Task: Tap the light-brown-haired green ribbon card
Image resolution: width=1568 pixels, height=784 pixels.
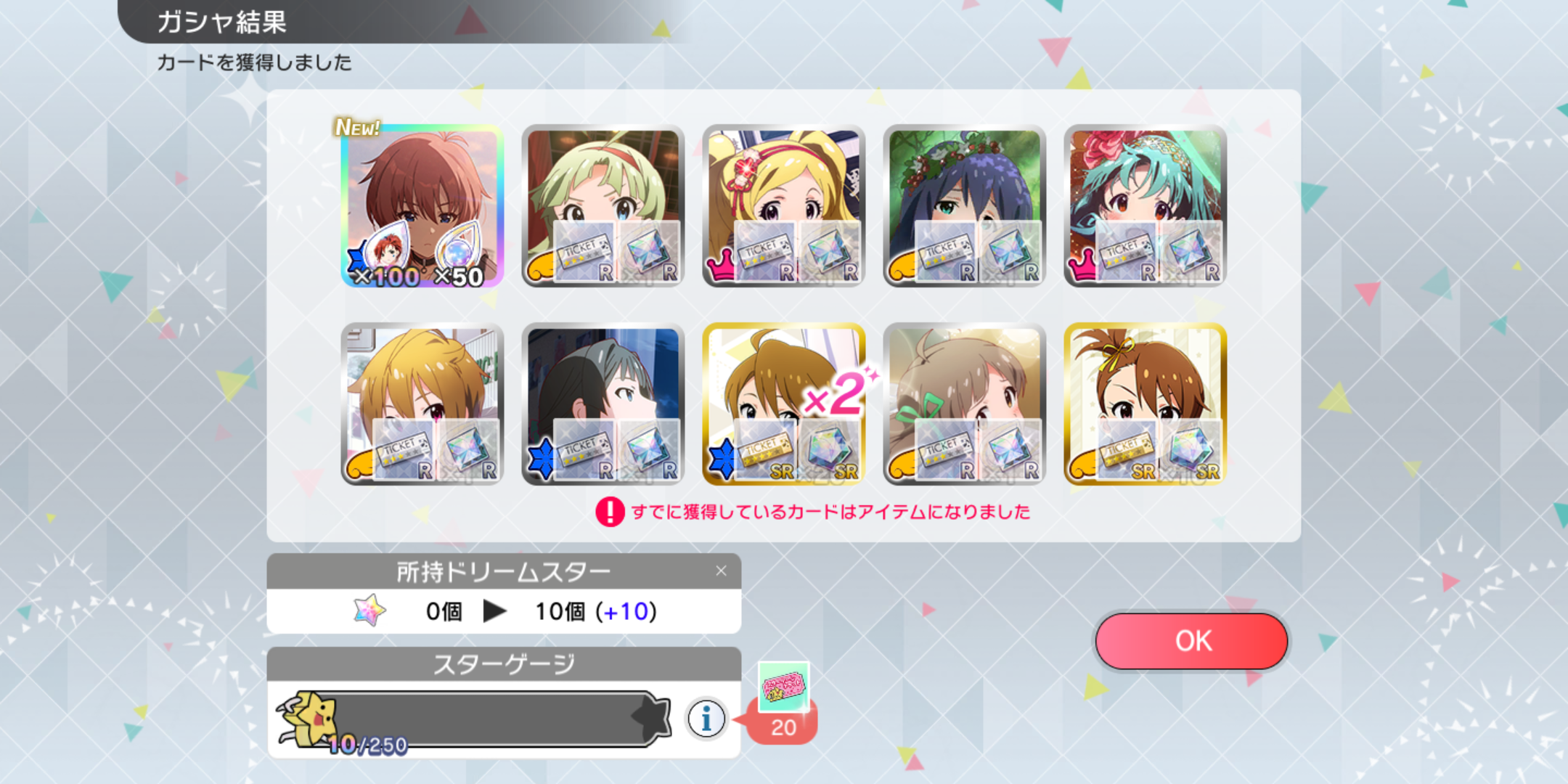Action: pyautogui.click(x=965, y=404)
